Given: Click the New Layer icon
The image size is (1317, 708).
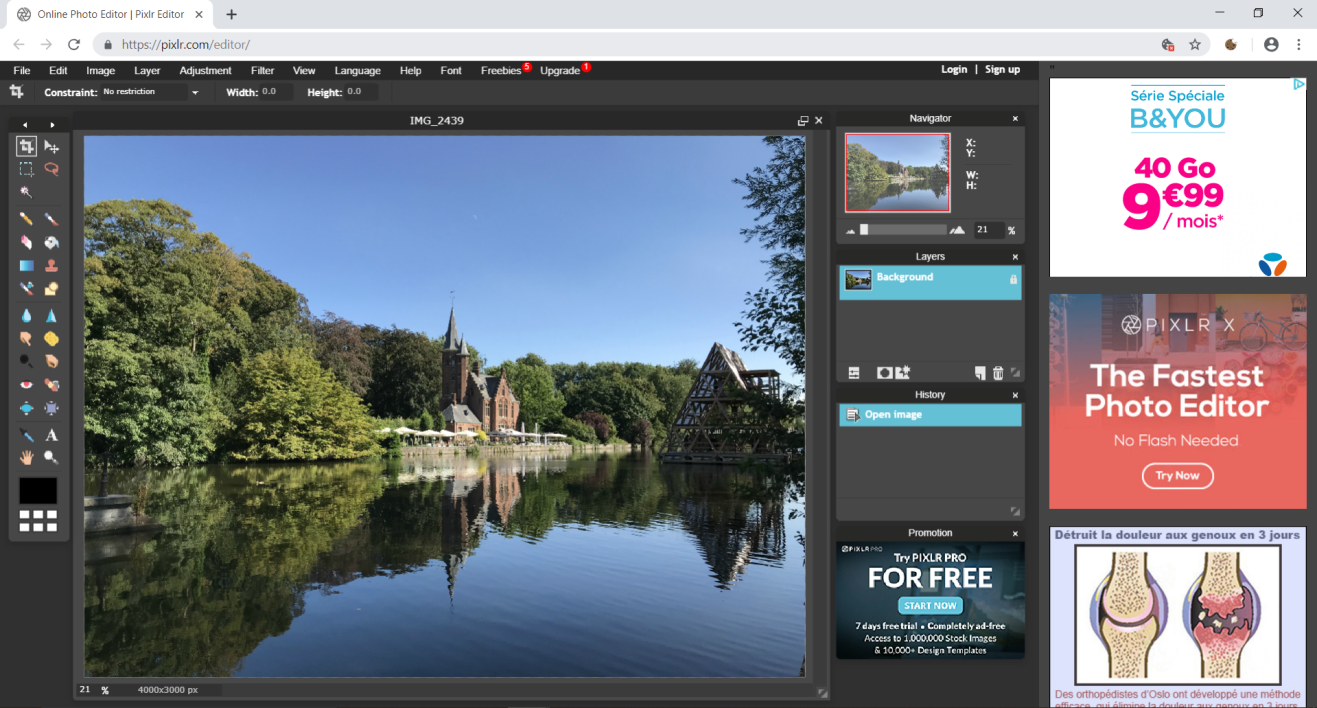Looking at the screenshot, I should tap(980, 373).
